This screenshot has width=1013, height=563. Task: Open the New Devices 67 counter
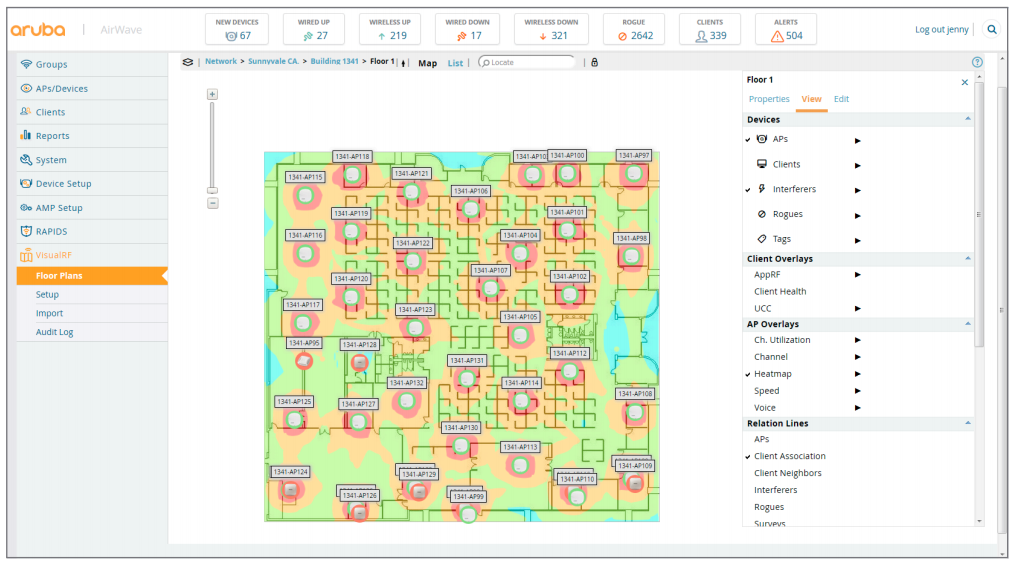[x=237, y=30]
